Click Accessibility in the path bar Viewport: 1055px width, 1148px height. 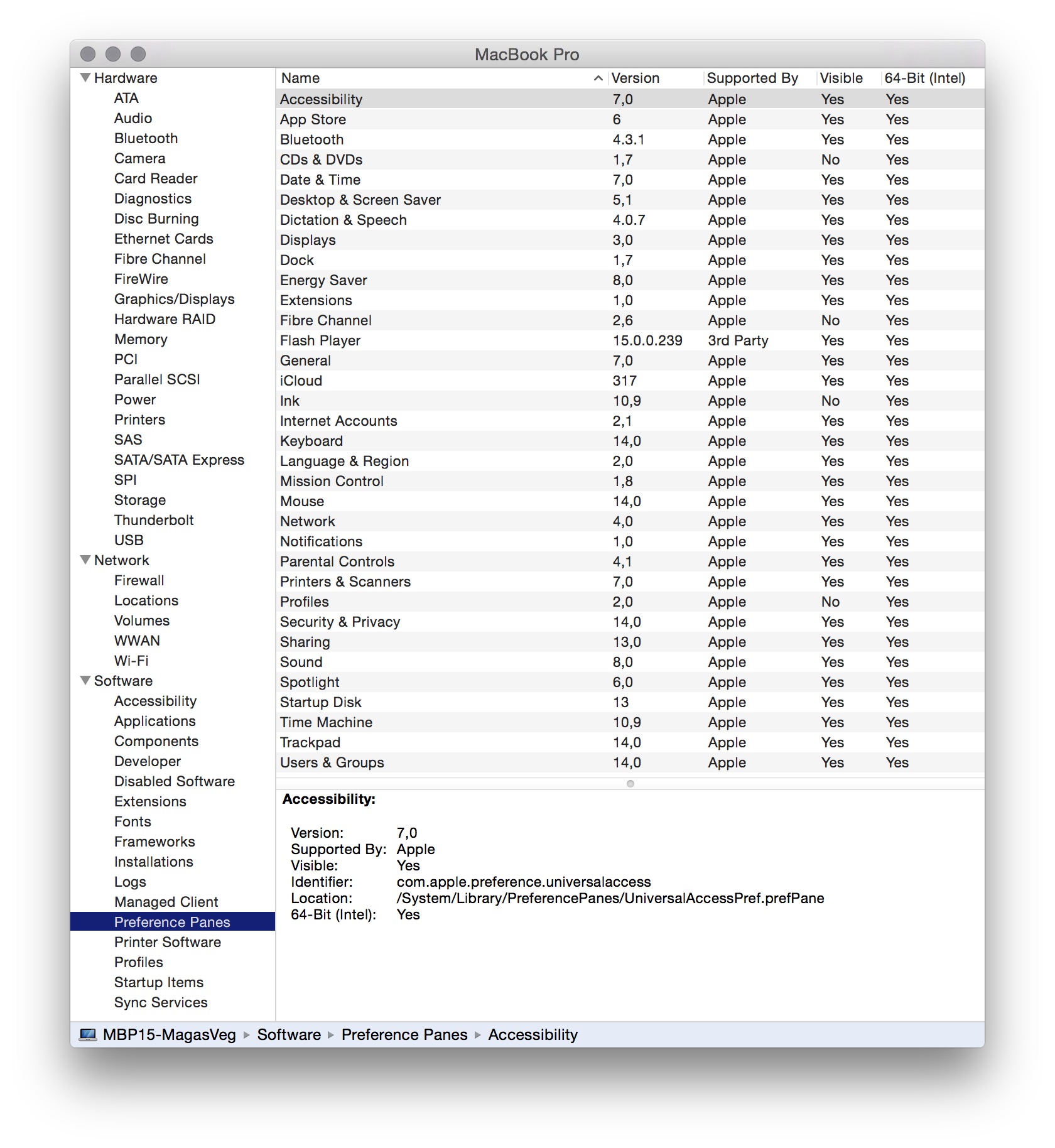click(x=533, y=1034)
